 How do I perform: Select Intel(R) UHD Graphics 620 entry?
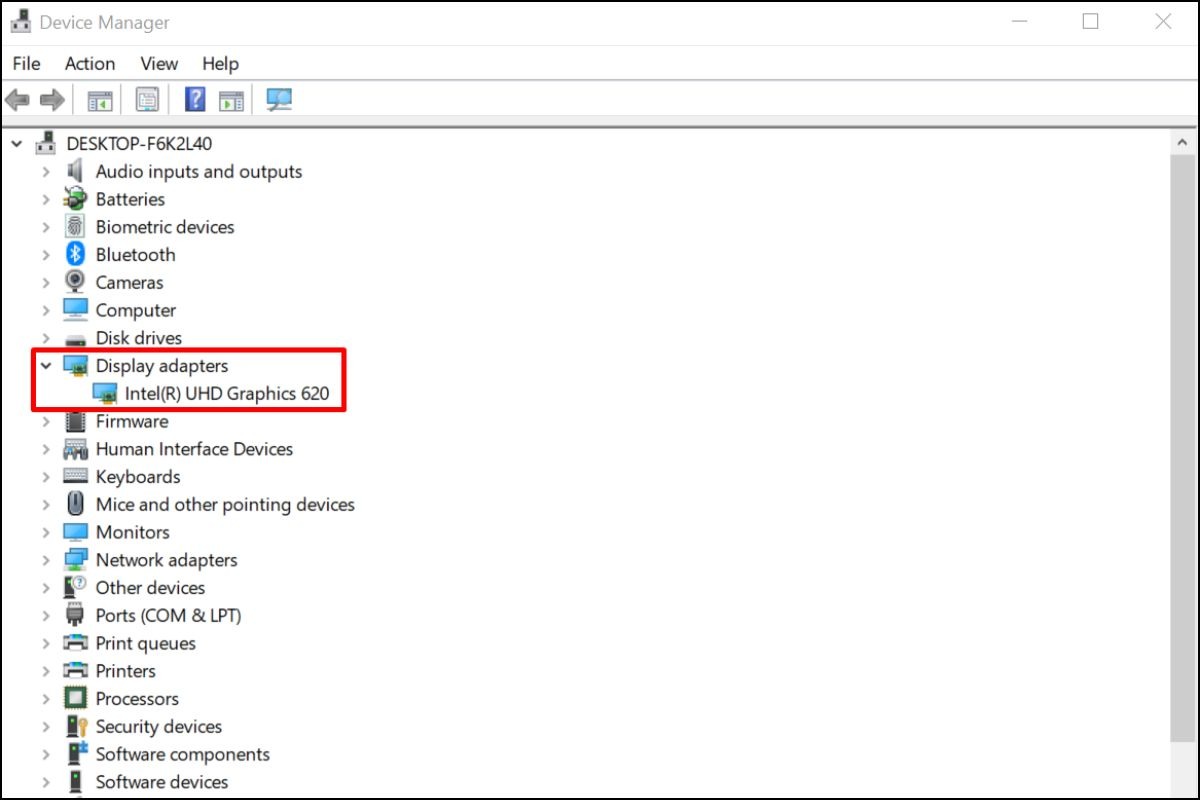click(x=227, y=393)
